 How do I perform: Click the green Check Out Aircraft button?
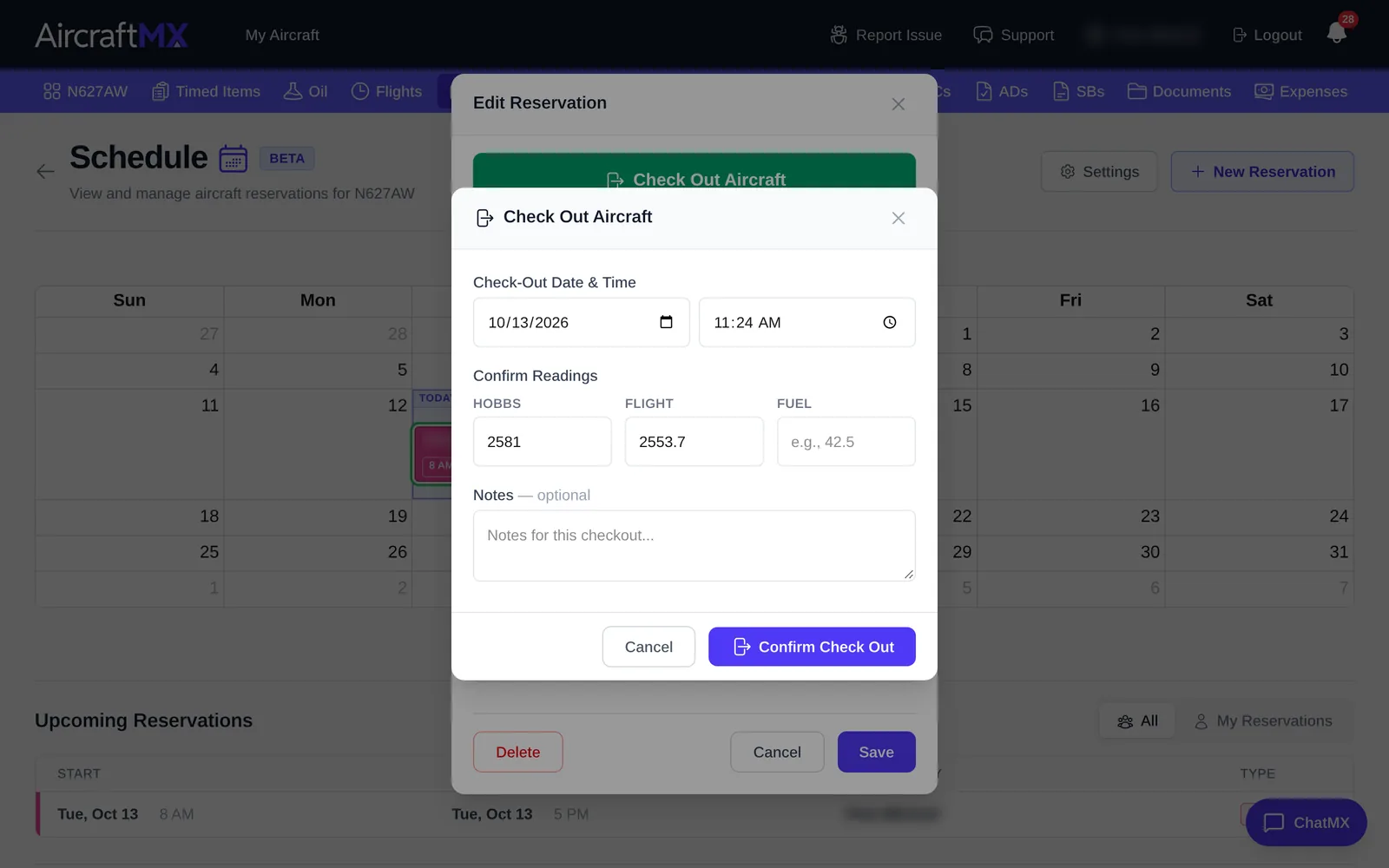(694, 172)
